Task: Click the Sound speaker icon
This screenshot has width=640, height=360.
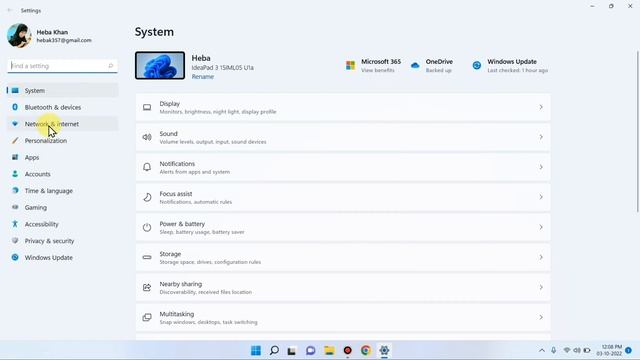Action: [147, 137]
